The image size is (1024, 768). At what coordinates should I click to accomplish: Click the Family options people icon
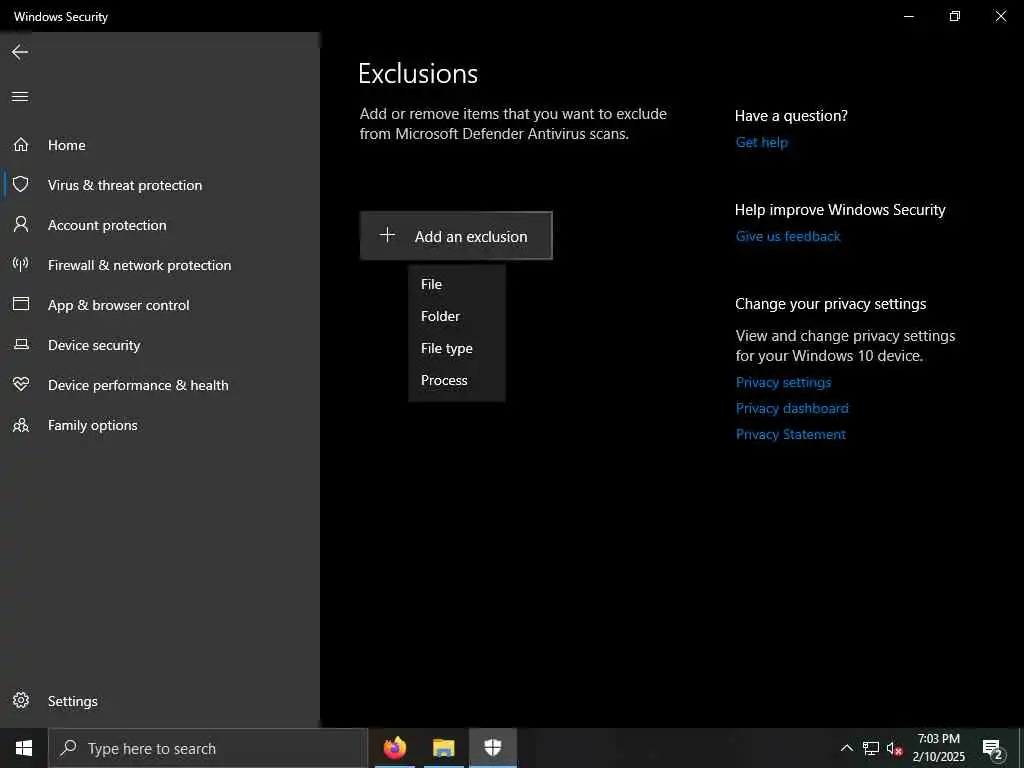(21, 425)
